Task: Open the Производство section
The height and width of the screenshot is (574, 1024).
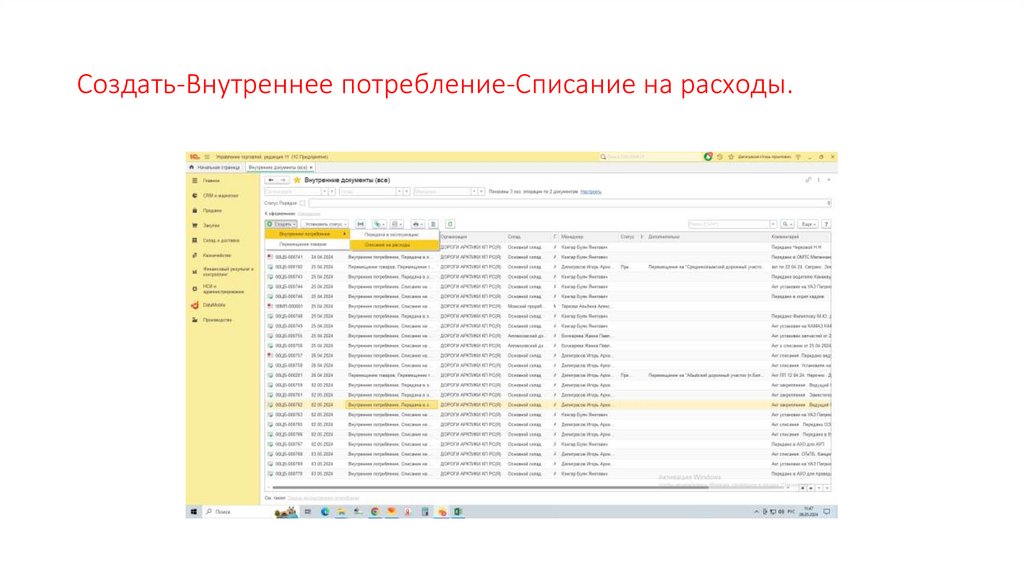Action: tap(217, 320)
